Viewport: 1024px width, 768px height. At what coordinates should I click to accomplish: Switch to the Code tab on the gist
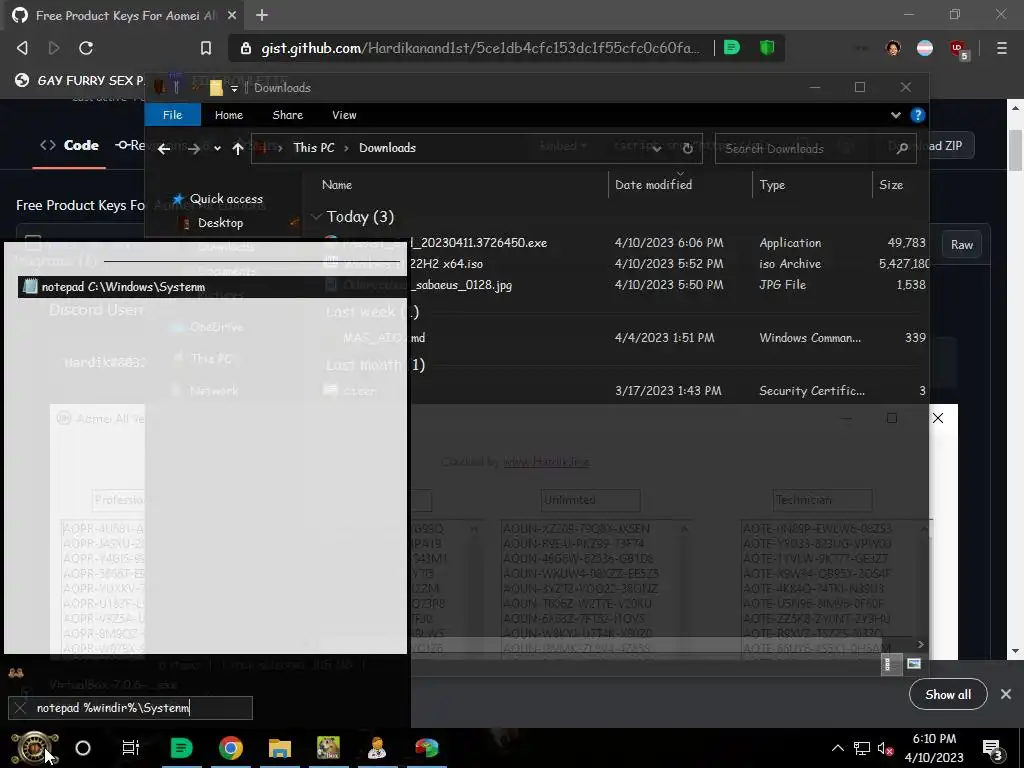(69, 145)
